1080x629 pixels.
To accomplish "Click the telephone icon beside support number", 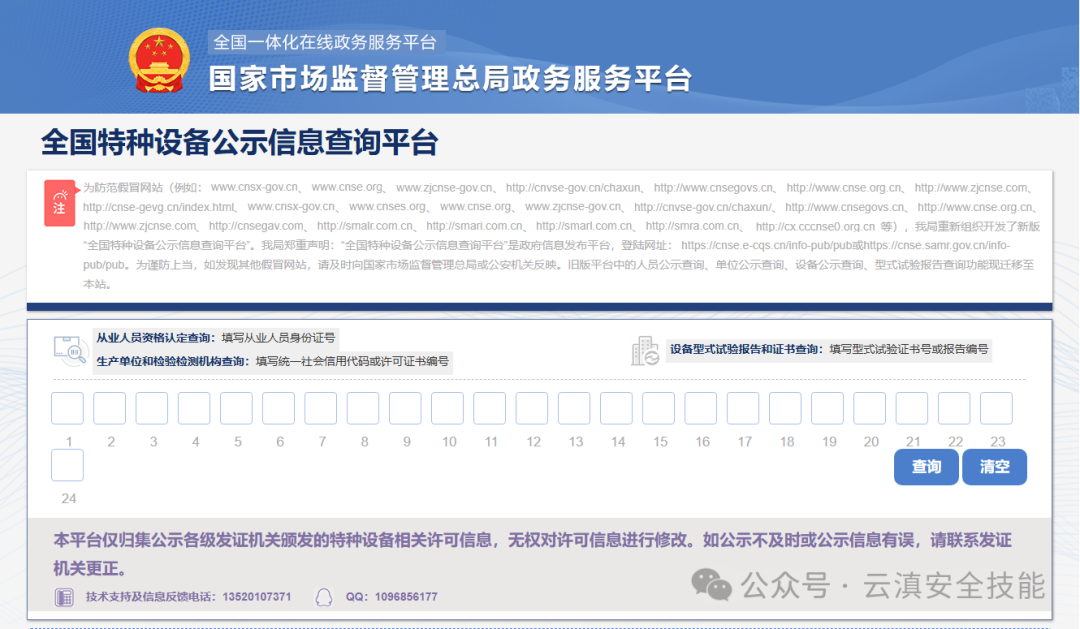I will pos(64,597).
